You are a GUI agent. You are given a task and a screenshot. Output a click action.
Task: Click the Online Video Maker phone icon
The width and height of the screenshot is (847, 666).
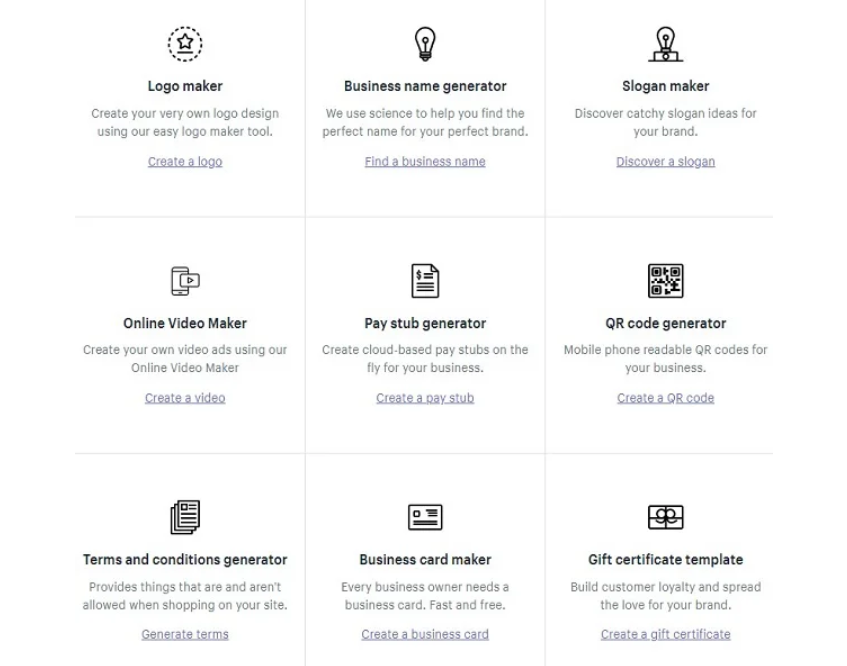[x=185, y=281]
